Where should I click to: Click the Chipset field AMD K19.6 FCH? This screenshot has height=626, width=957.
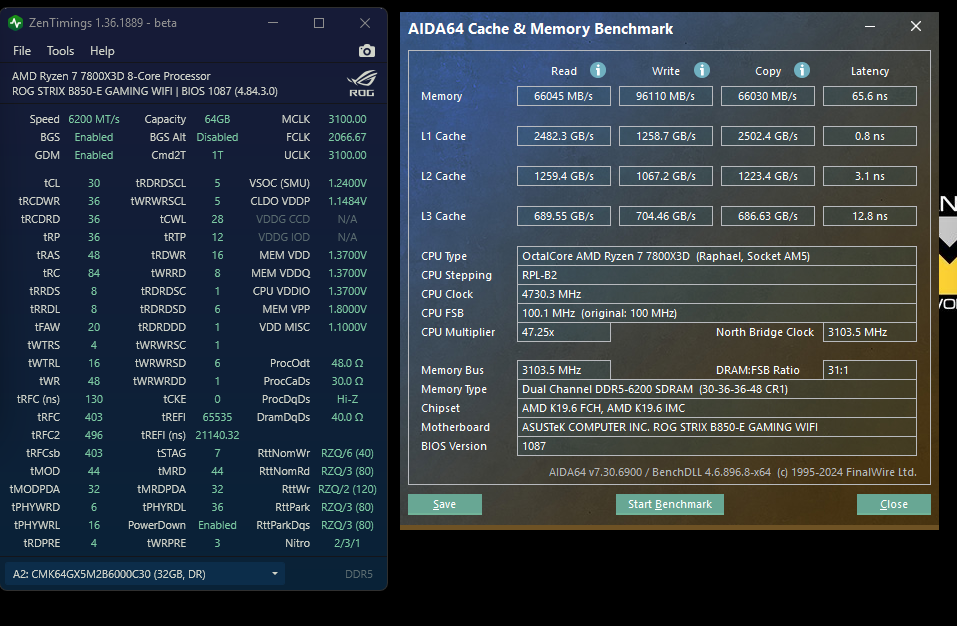tap(717, 408)
